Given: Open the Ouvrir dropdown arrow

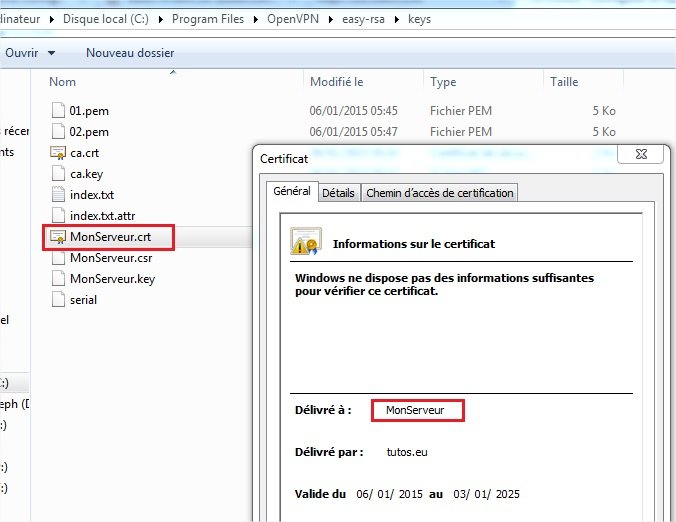Looking at the screenshot, I should [52, 53].
